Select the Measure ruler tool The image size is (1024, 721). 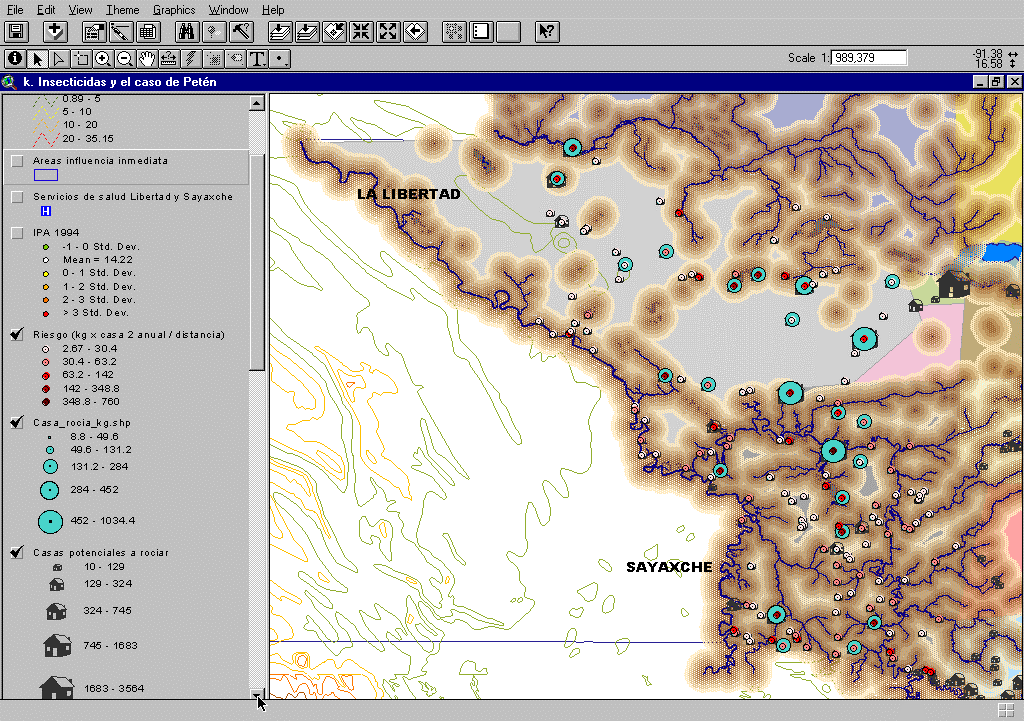pos(169,59)
